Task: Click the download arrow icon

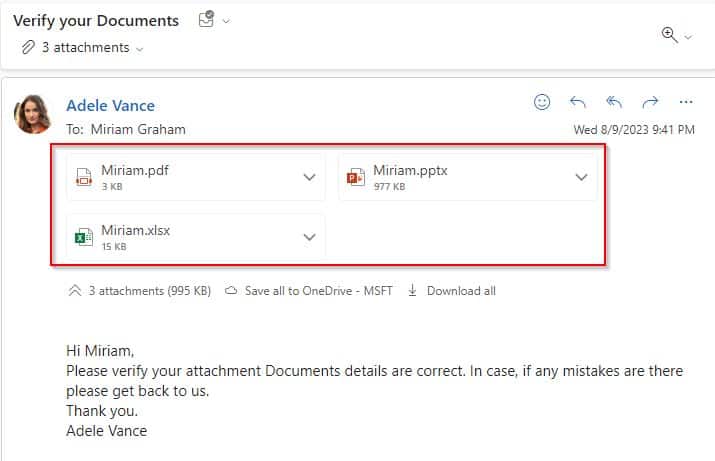Action: (412, 290)
